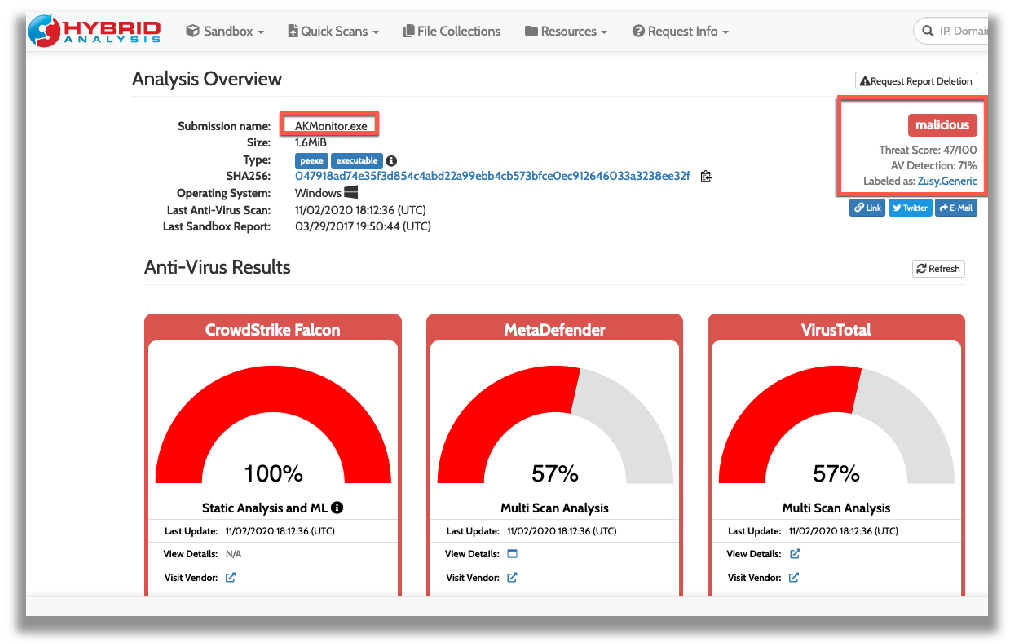1011x644 pixels.
Task: Click the search input field
Action: click(x=951, y=31)
